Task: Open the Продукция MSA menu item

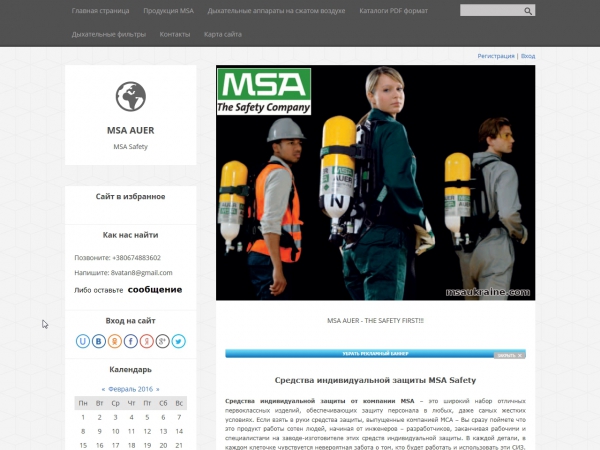Action: [168, 11]
